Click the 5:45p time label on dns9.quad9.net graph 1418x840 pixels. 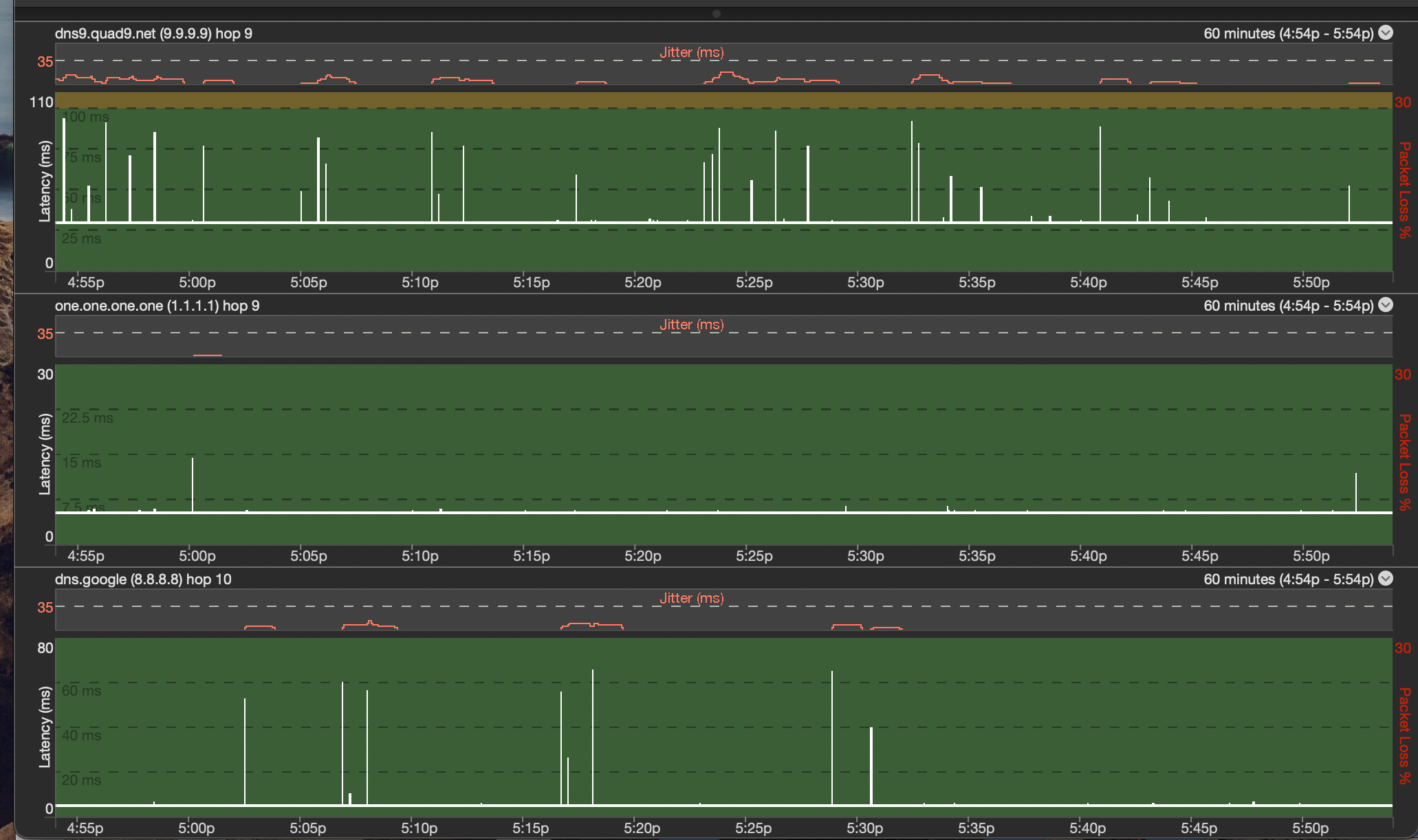[1200, 283]
